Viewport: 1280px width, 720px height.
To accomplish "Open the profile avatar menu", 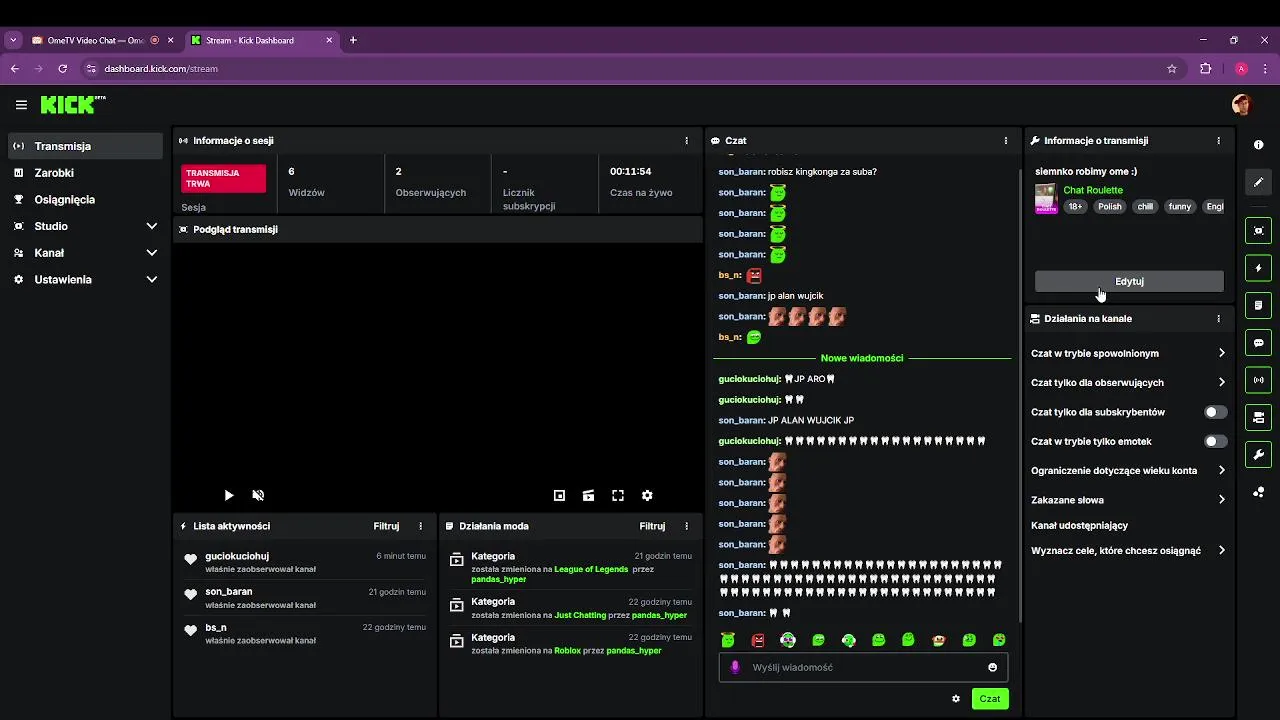I will point(1241,104).
